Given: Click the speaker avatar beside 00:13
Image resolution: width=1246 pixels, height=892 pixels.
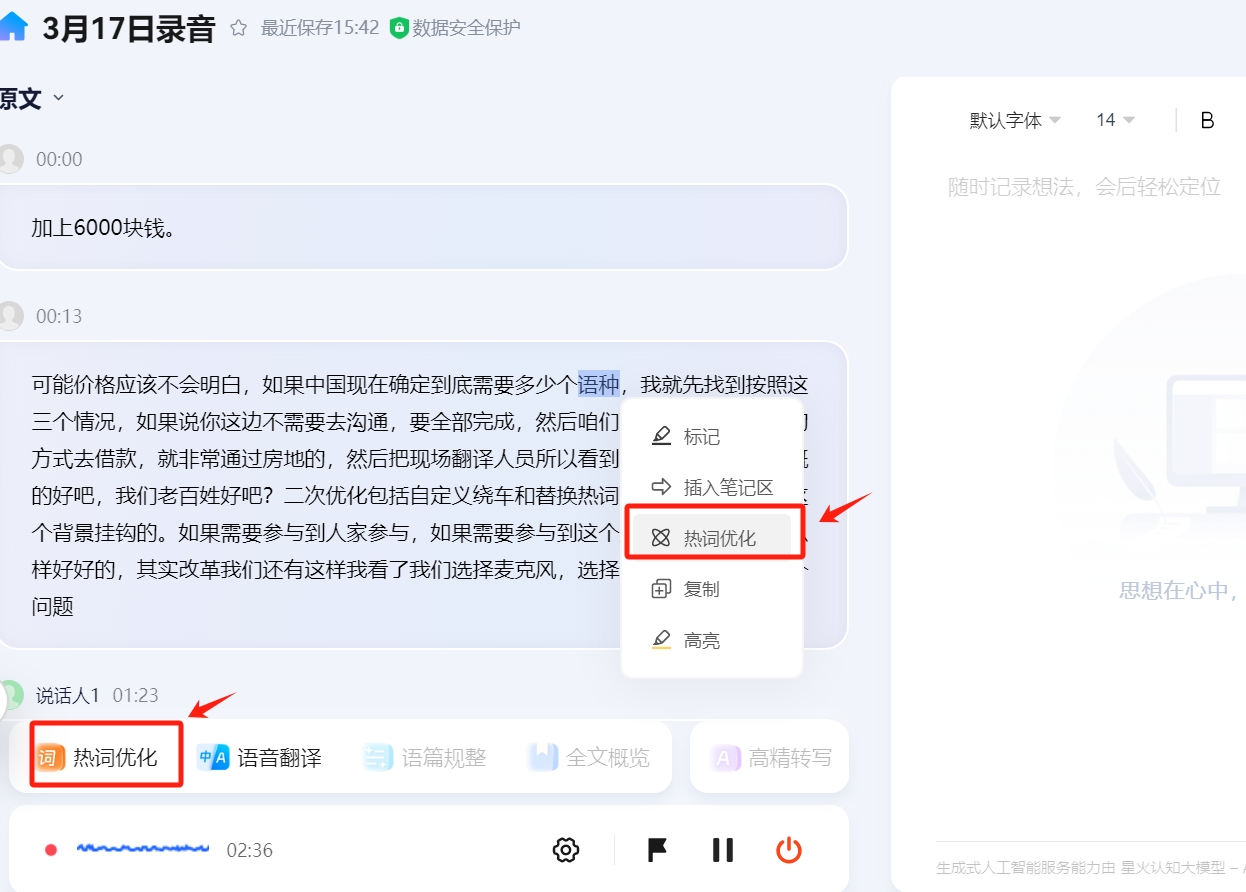Looking at the screenshot, I should tap(10, 316).
